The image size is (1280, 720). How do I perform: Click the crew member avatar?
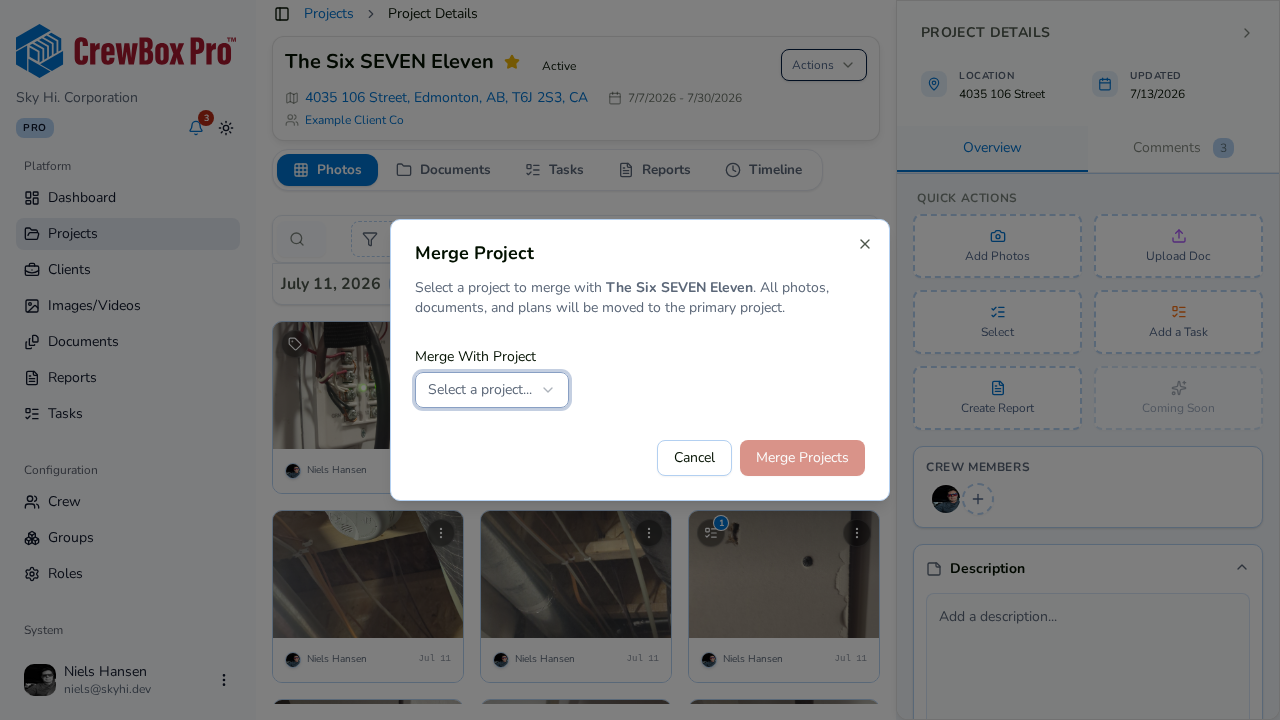946,499
